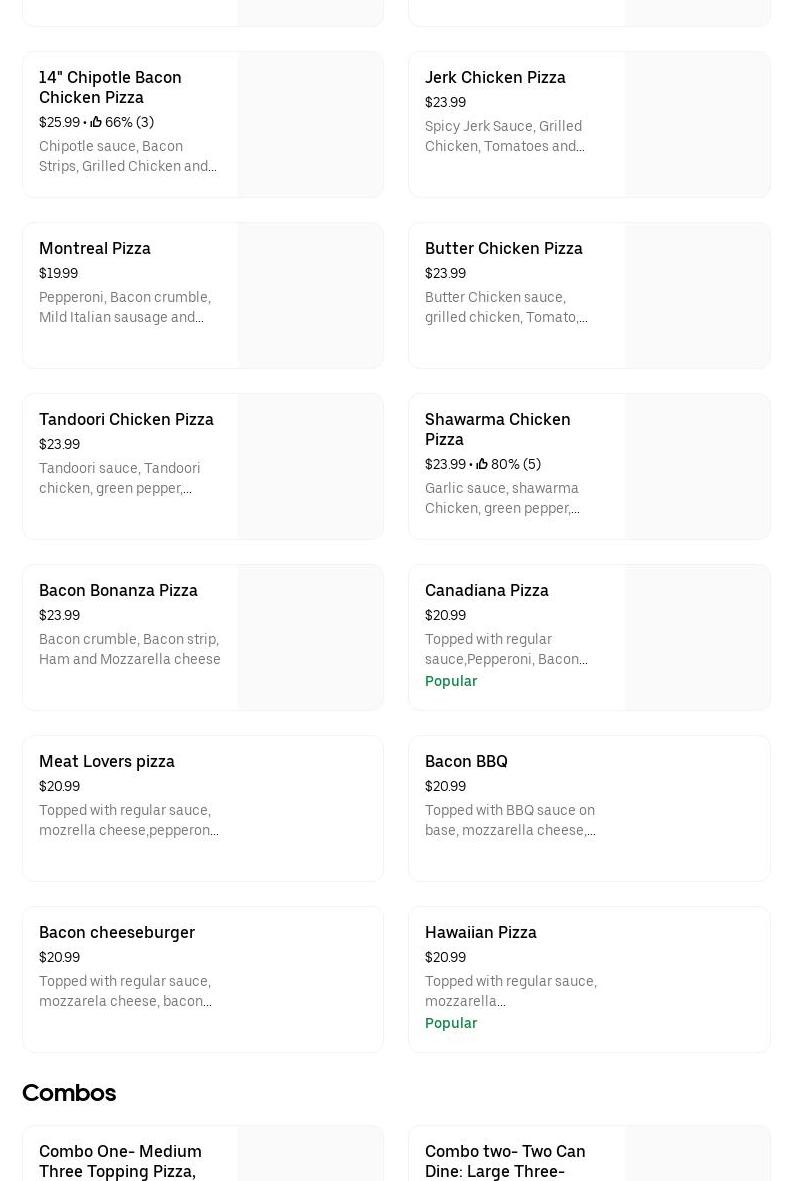The width and height of the screenshot is (804, 1181).
Task: Choose the Hawaiian Pizza title
Action: [480, 932]
